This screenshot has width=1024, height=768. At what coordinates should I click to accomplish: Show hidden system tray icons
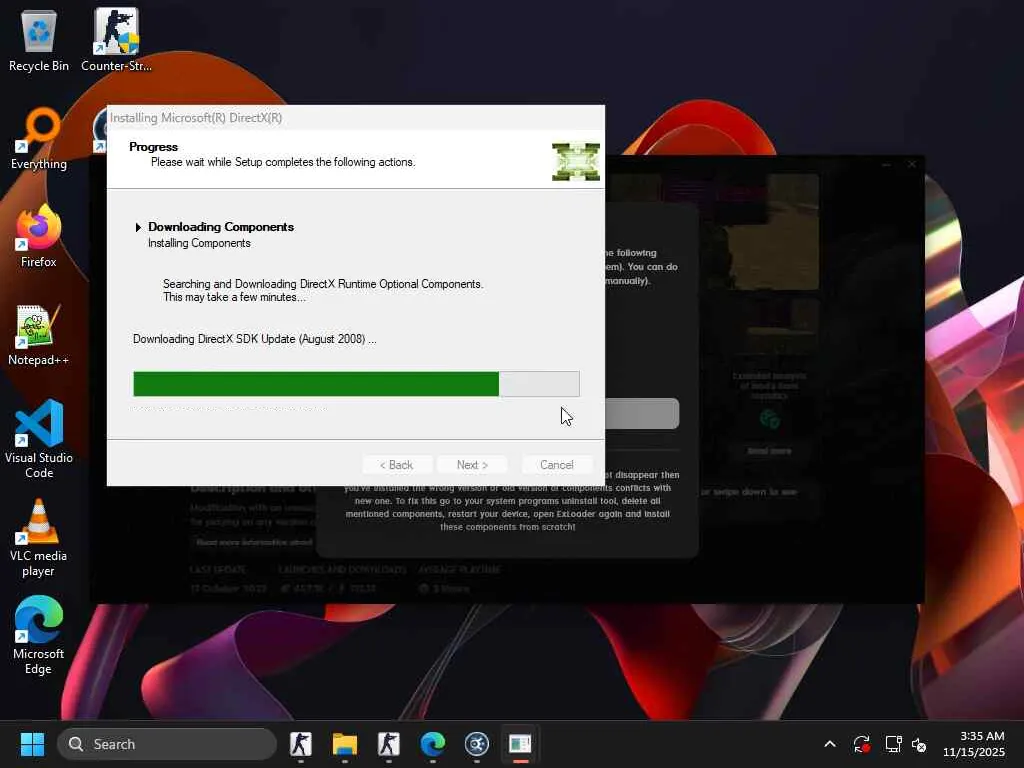tap(830, 744)
